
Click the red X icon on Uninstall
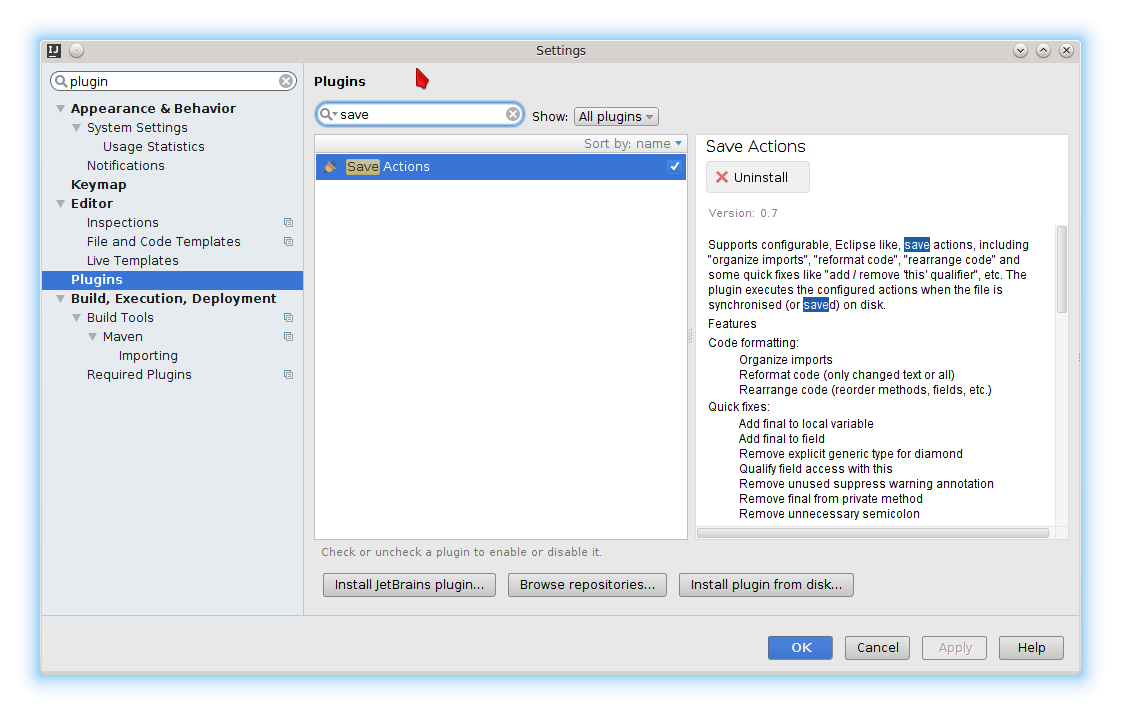pos(721,177)
